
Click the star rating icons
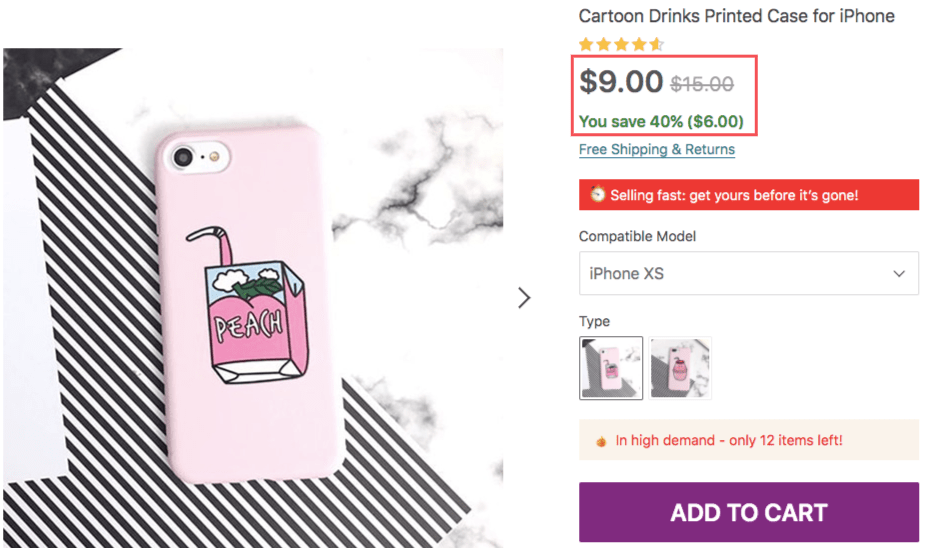(x=620, y=44)
